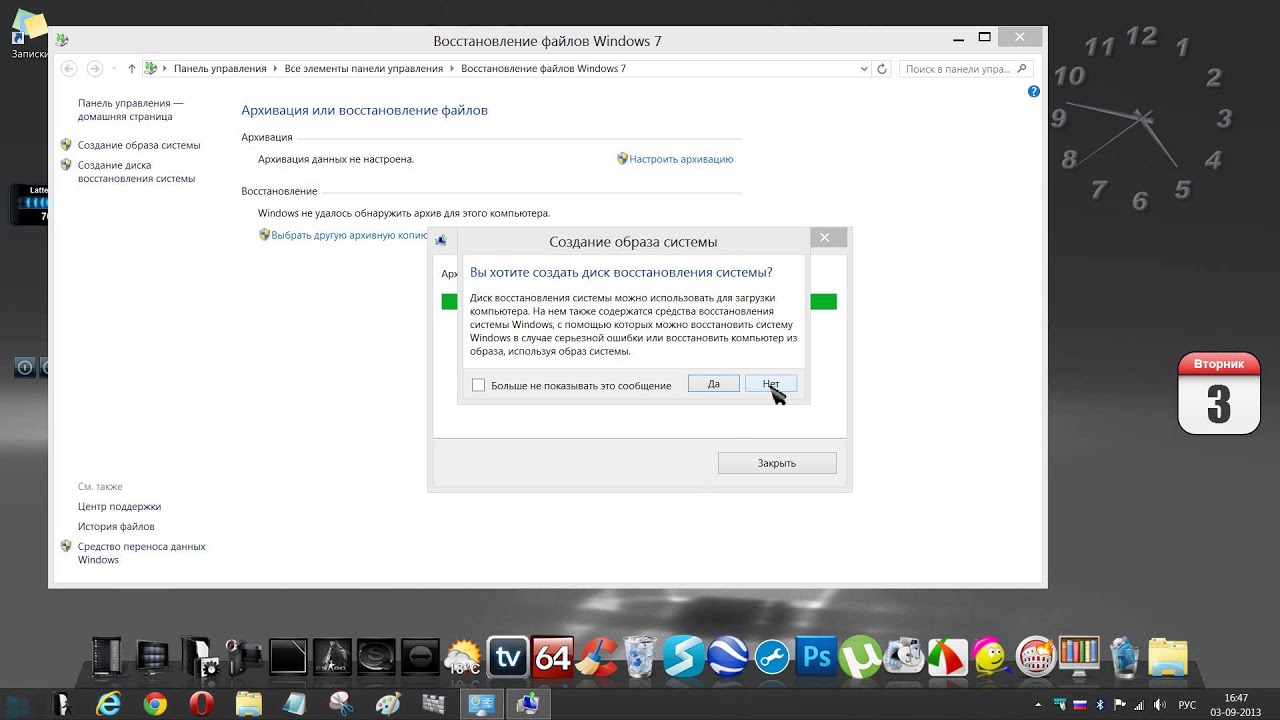This screenshot has height=720, width=1280.
Task: Open uTorrent from the dock
Action: click(860, 657)
